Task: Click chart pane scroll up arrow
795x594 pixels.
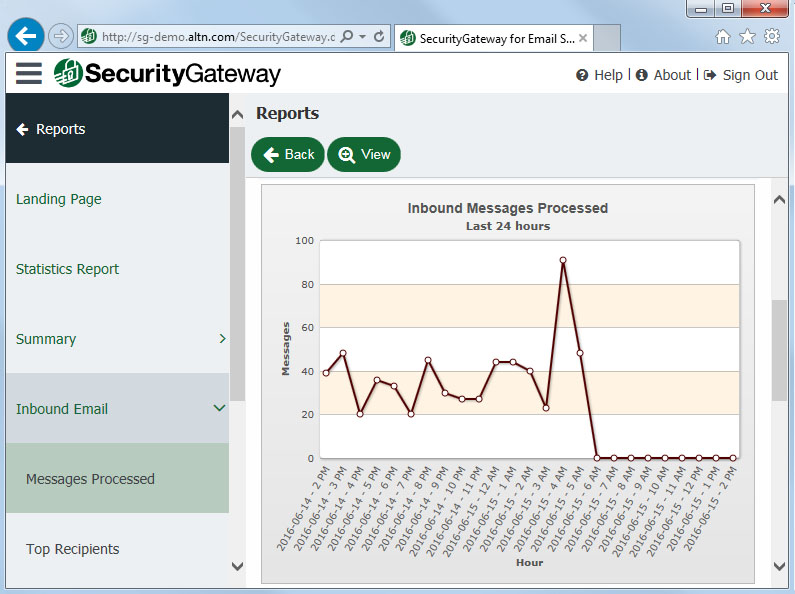Action: (x=779, y=200)
